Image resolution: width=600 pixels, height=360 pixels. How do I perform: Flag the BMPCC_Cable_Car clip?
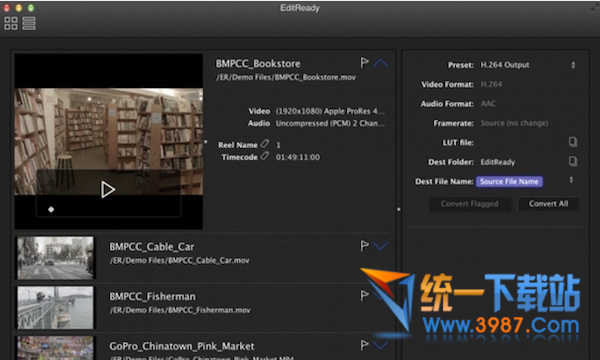click(364, 246)
